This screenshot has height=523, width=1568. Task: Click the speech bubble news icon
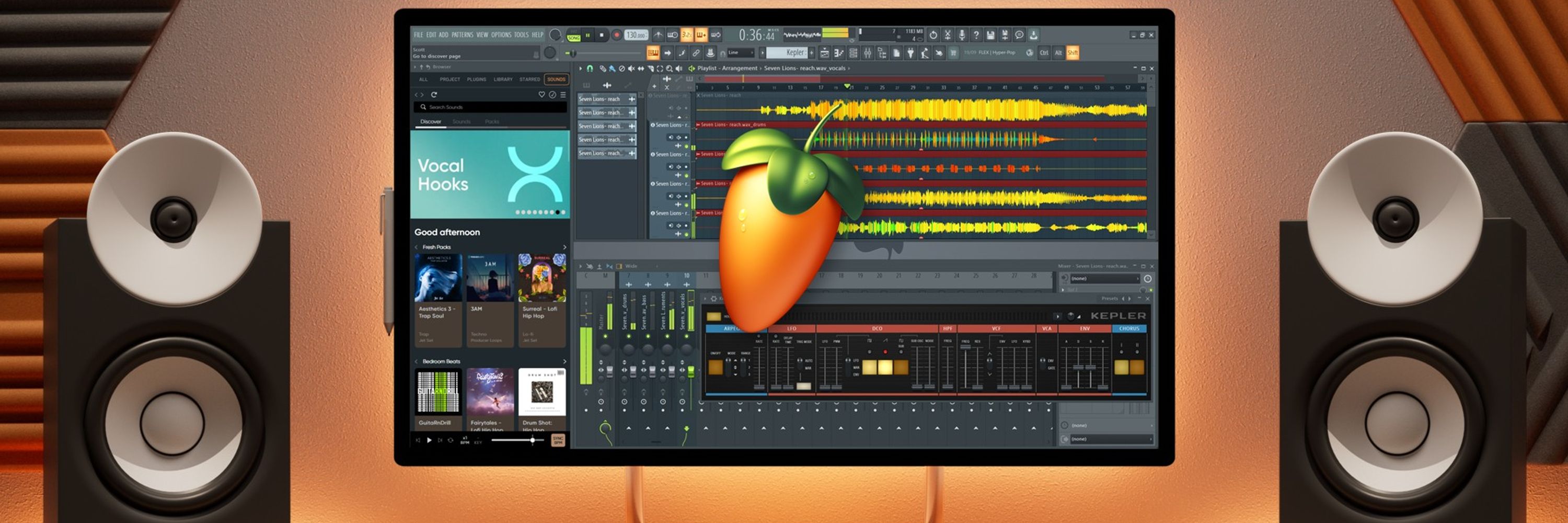click(1020, 35)
